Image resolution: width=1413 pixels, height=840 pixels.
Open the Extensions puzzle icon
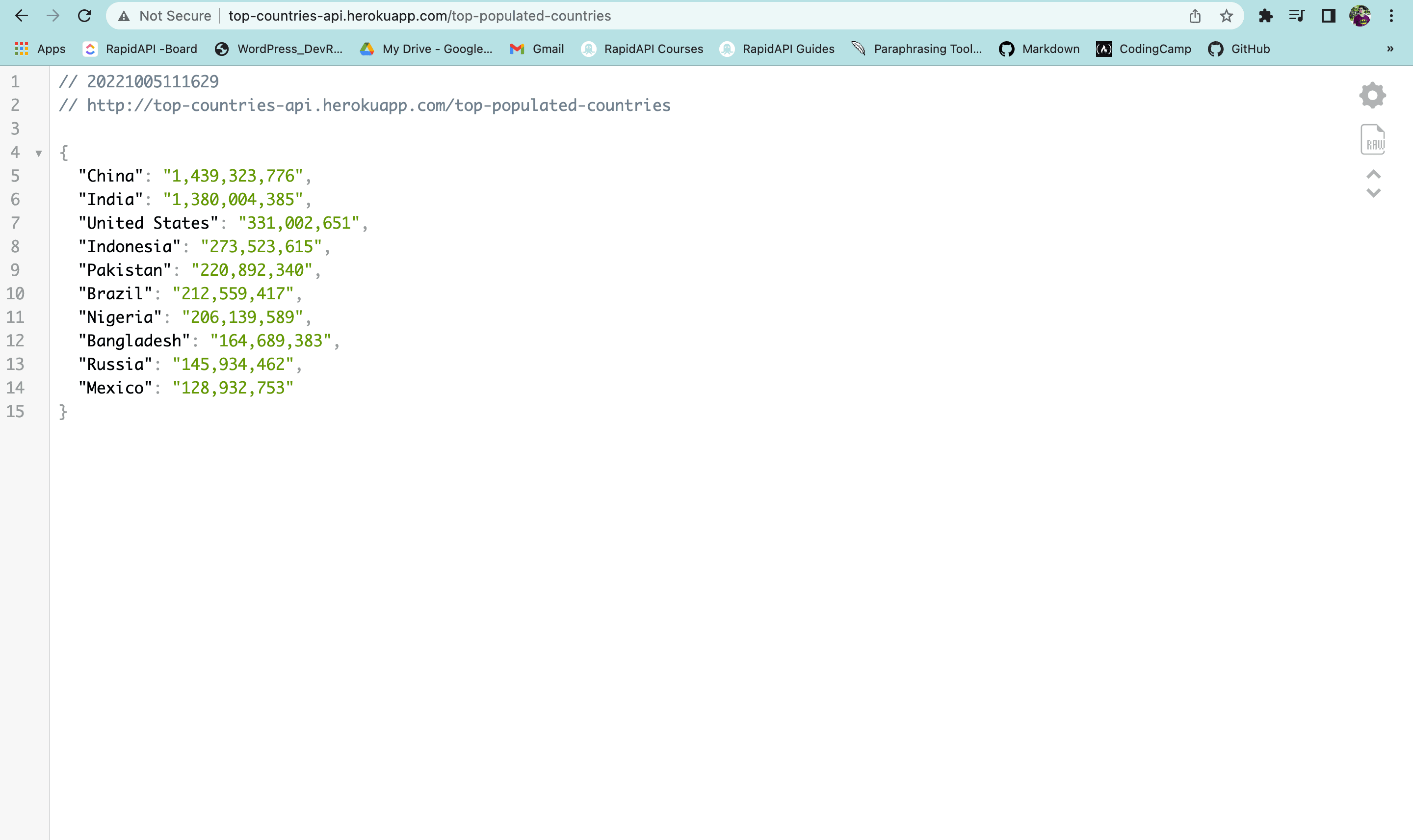pyautogui.click(x=1265, y=16)
